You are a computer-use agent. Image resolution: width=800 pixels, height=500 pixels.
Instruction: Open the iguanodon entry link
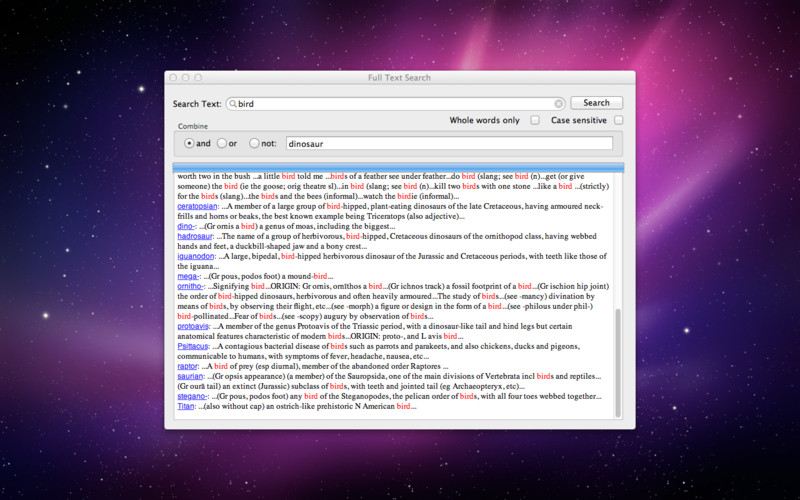(x=196, y=256)
